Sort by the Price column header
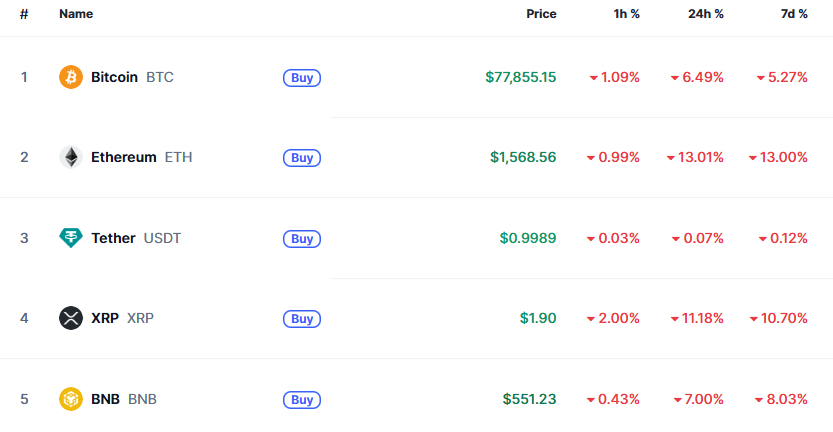This screenshot has height=432, width=833. pyautogui.click(x=541, y=14)
